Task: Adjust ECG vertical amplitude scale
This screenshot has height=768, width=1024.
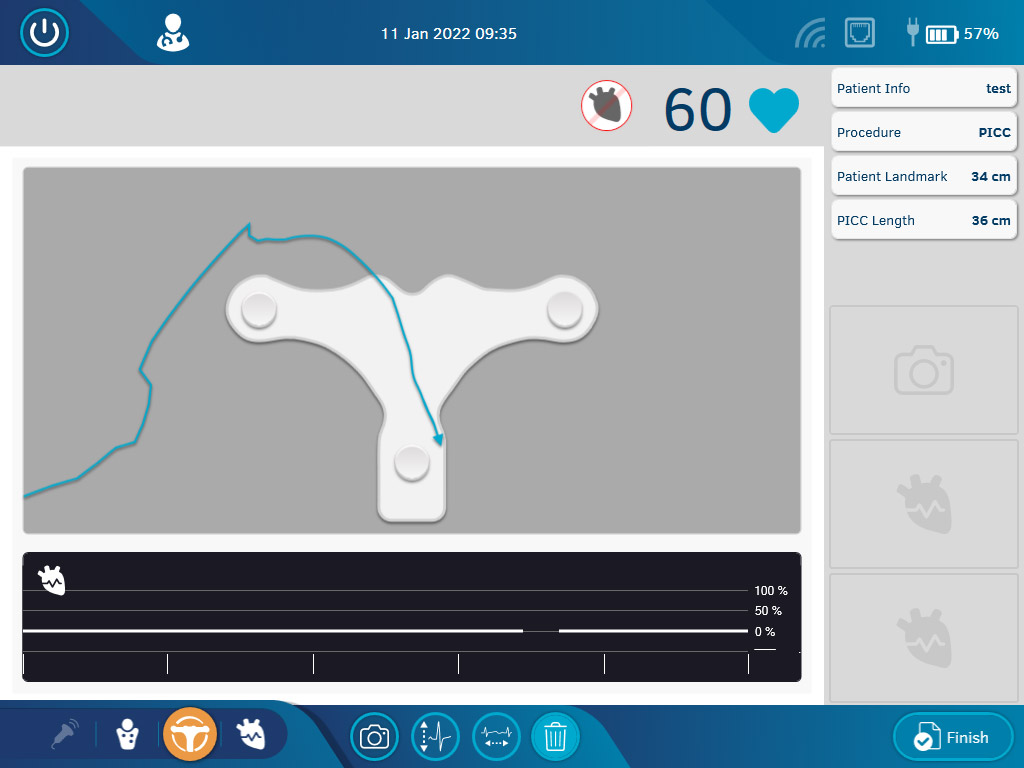Action: [x=435, y=738]
